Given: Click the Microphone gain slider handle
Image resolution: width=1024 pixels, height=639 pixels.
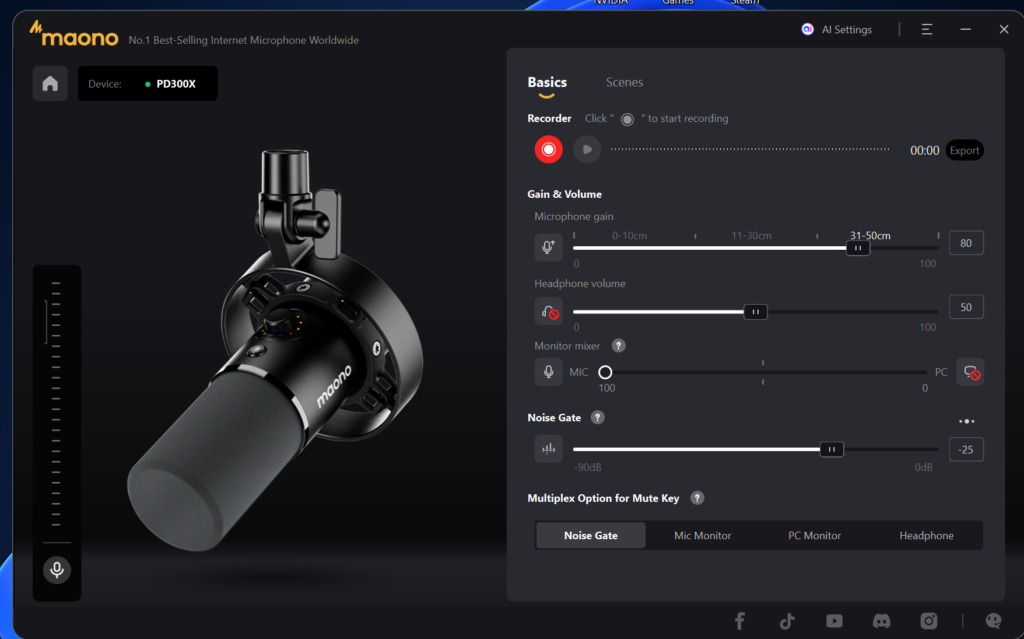Looking at the screenshot, I should click(x=857, y=248).
